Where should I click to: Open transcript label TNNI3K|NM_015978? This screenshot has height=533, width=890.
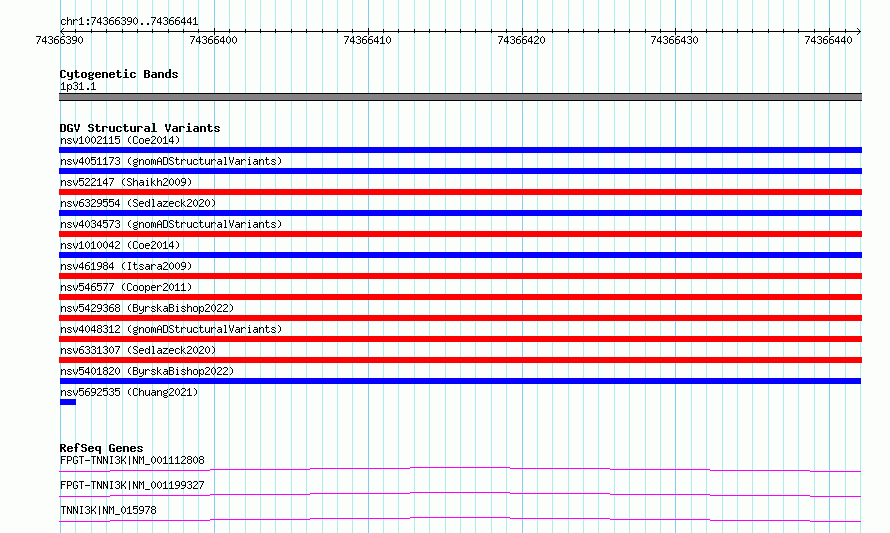pos(108,510)
